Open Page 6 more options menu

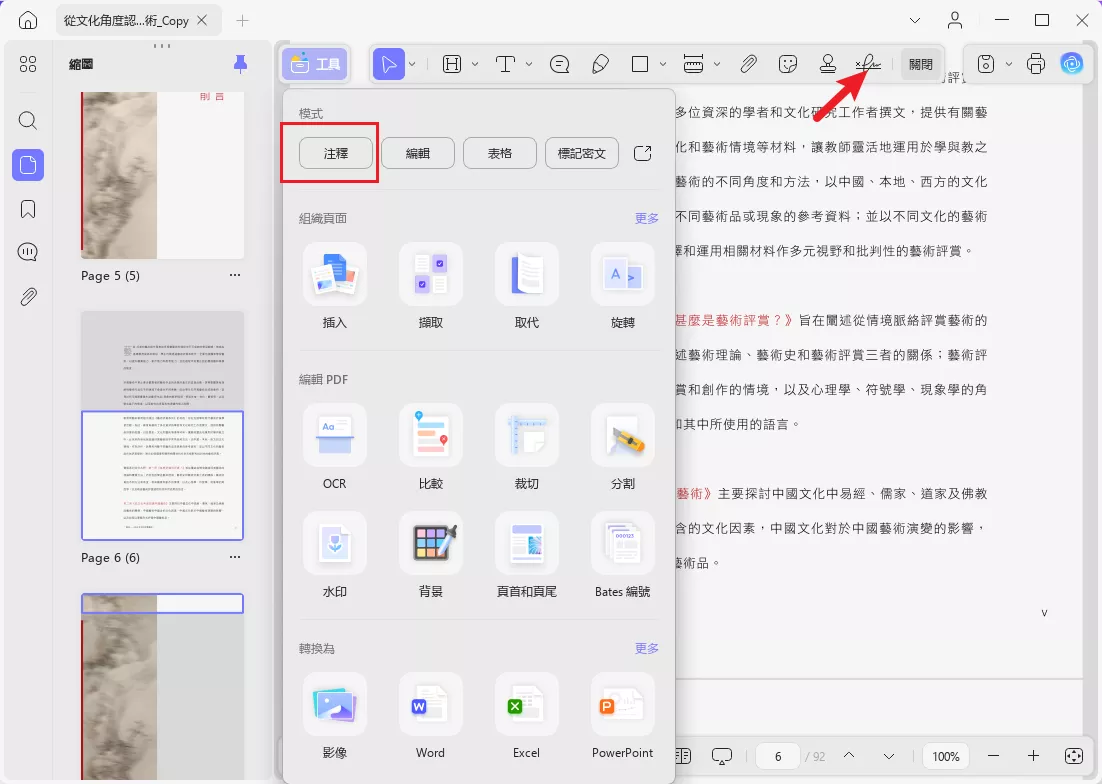(x=235, y=557)
